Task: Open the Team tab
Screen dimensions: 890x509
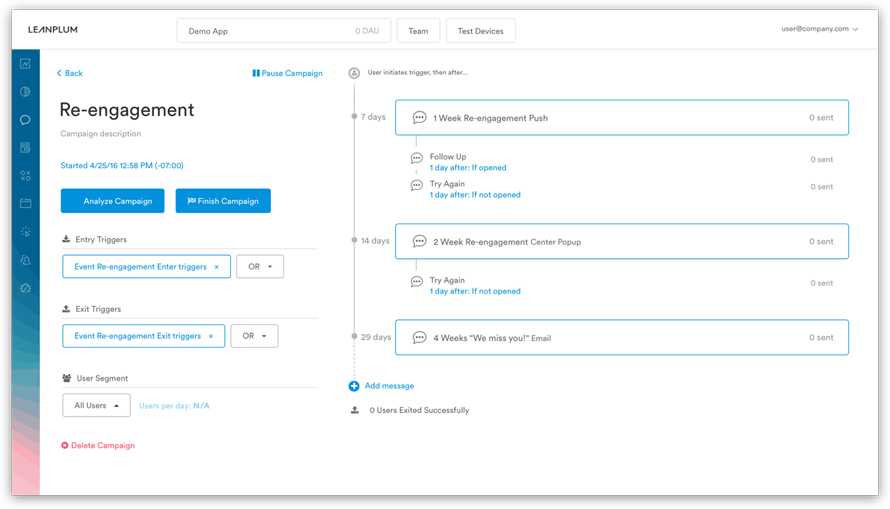Action: (418, 31)
